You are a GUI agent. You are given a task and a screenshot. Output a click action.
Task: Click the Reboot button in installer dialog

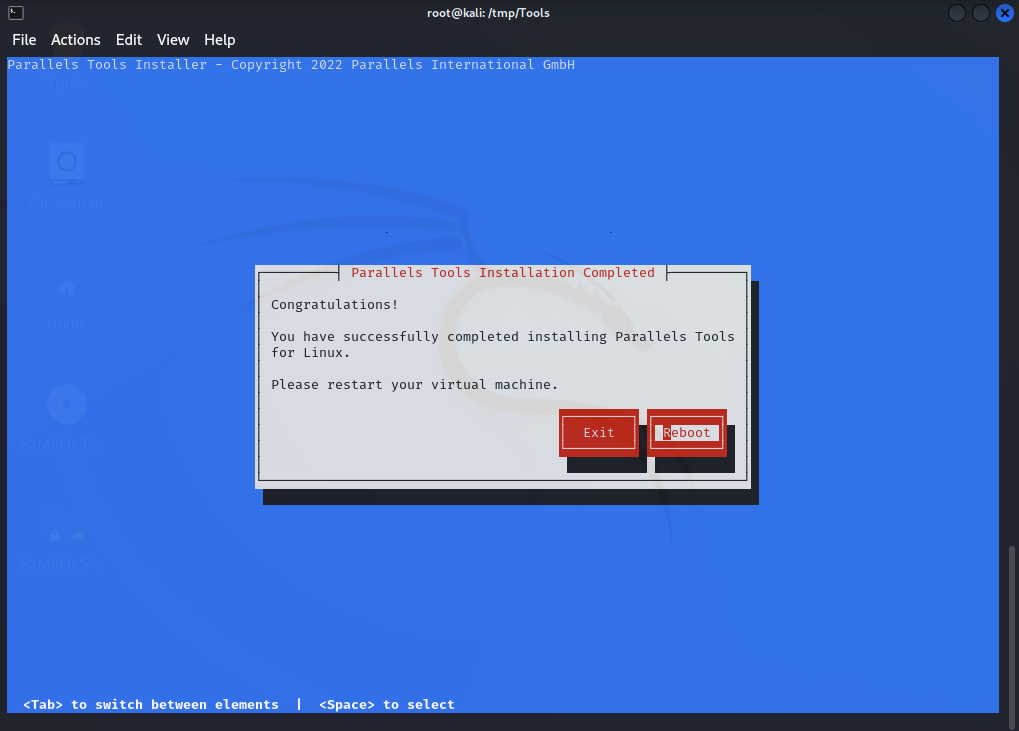[687, 433]
